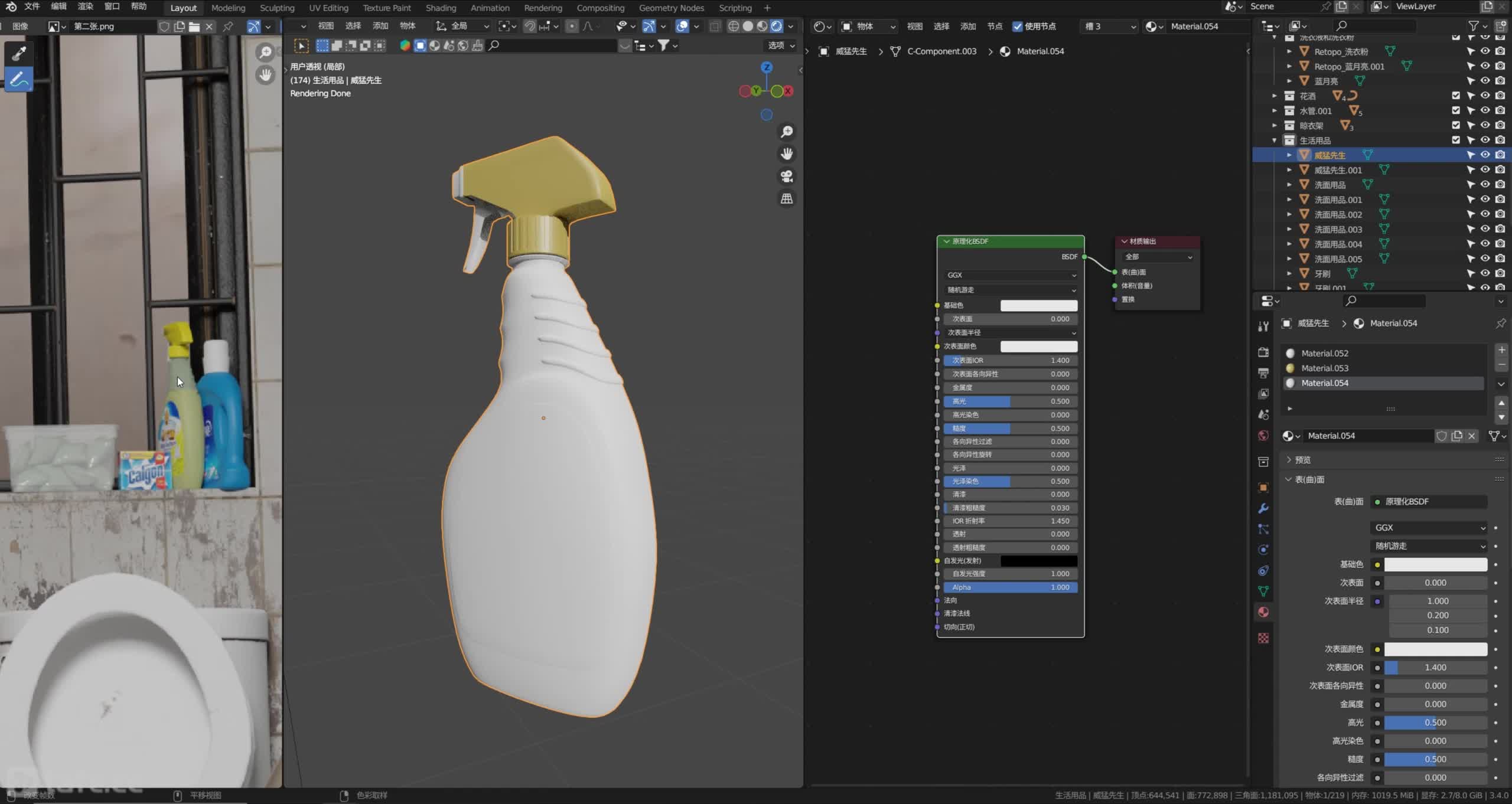The height and width of the screenshot is (804, 1512).
Task: Click the viewport zoom magnifier gizmo
Action: 787,132
